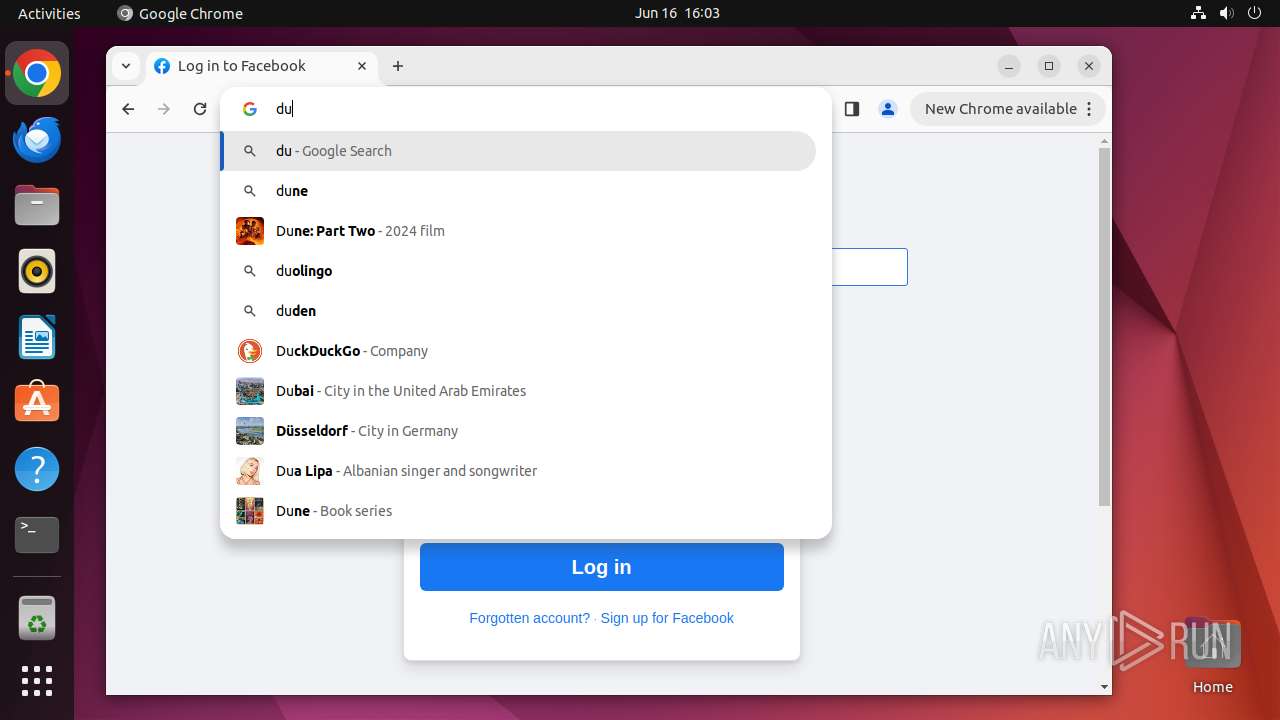
Task: Switch to the Log in to Facebook tab
Action: 262,66
